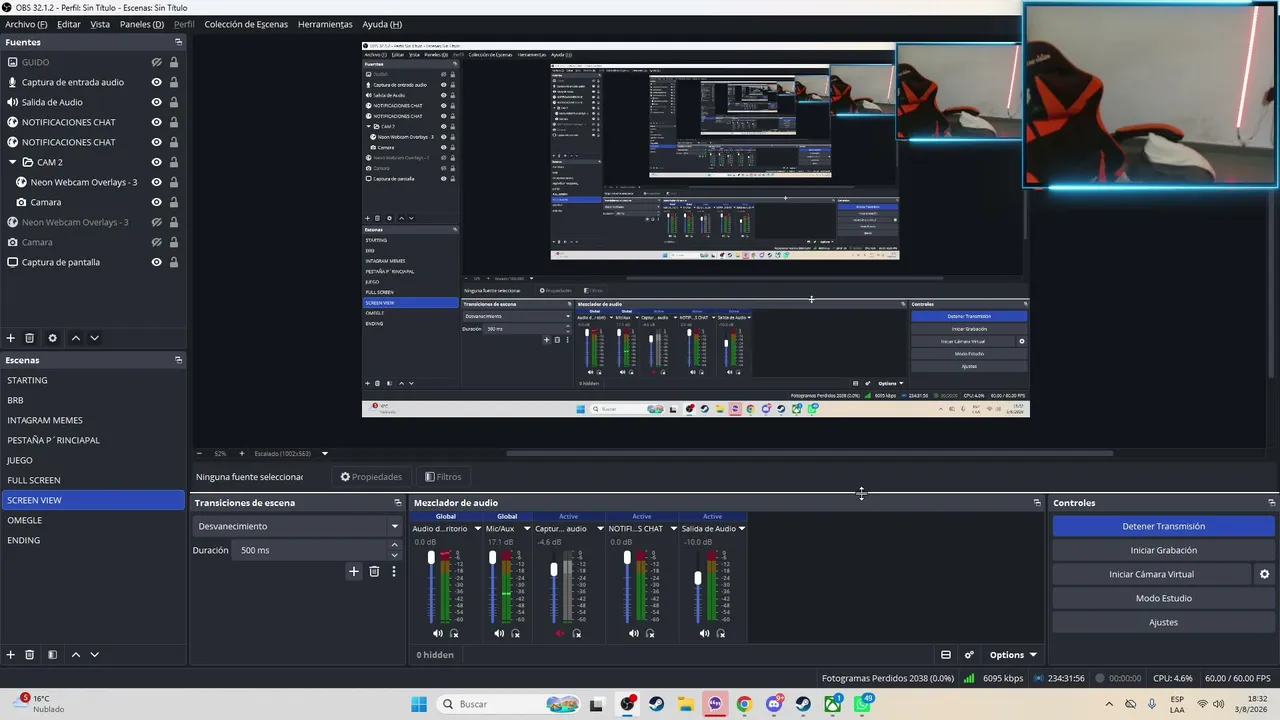Click Modo Estudio button
Image resolution: width=1280 pixels, height=720 pixels.
(1163, 598)
